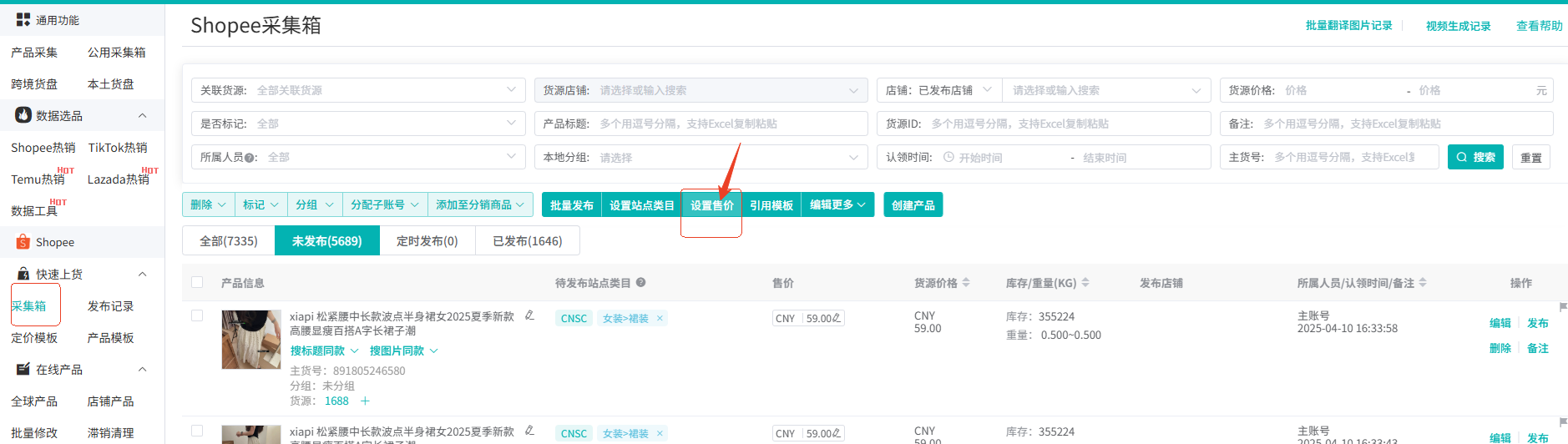Click flag icon on first product row

click(1563, 307)
